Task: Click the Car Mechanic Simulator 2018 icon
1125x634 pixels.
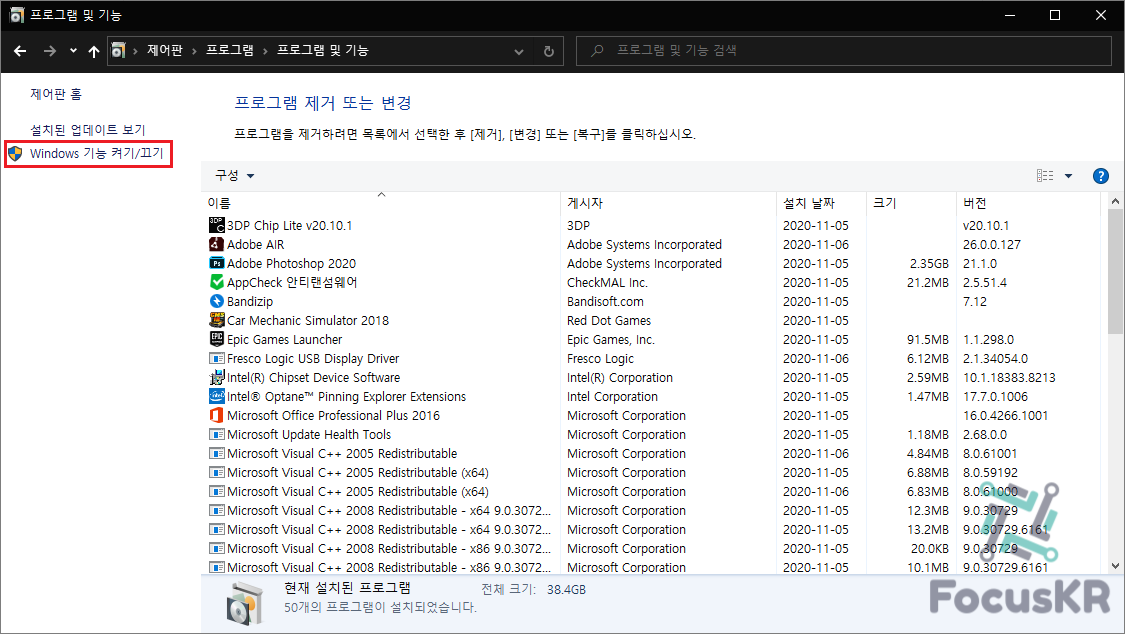Action: click(217, 321)
